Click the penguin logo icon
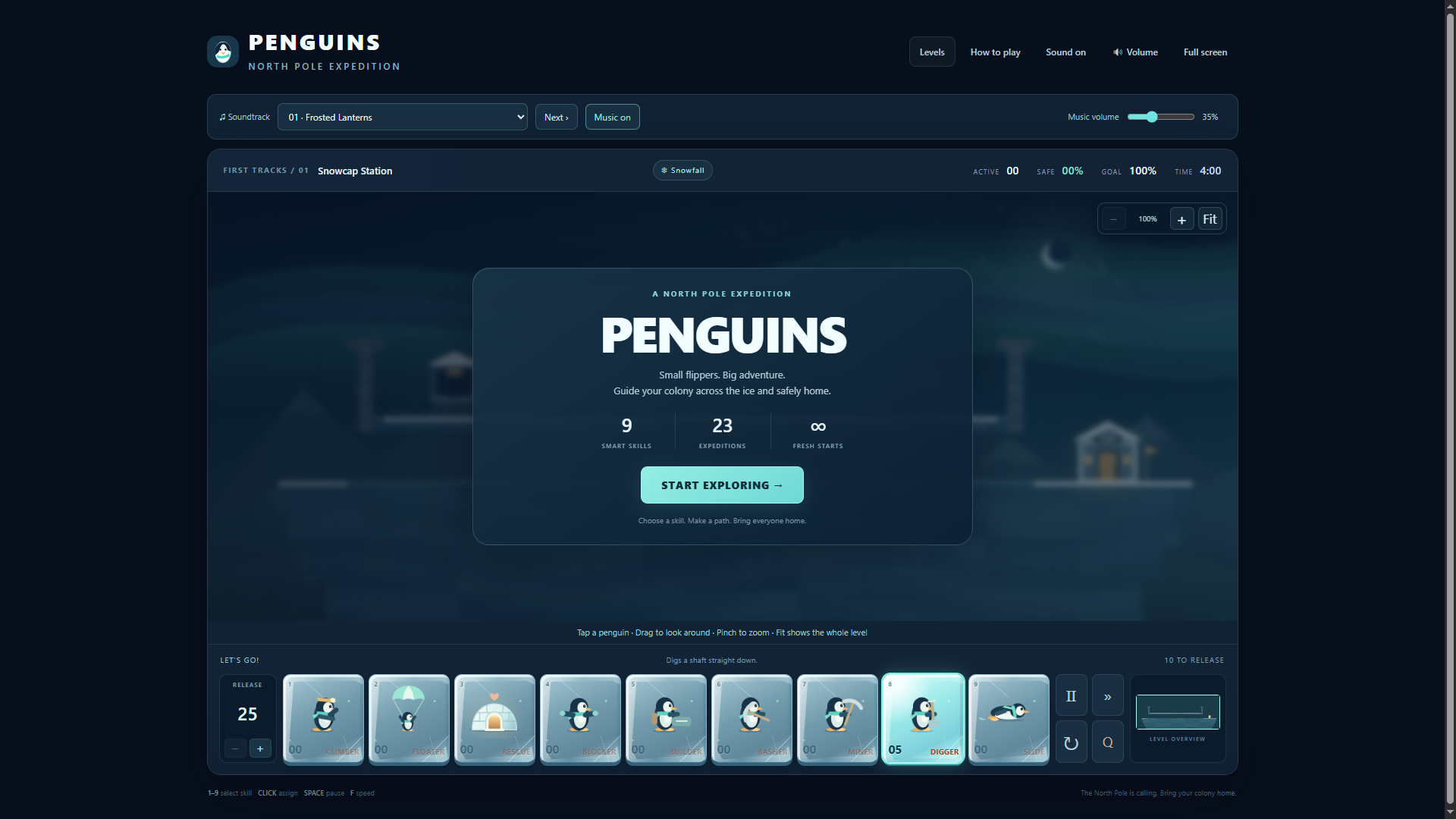Screen dimensions: 1456x819 click(x=223, y=52)
